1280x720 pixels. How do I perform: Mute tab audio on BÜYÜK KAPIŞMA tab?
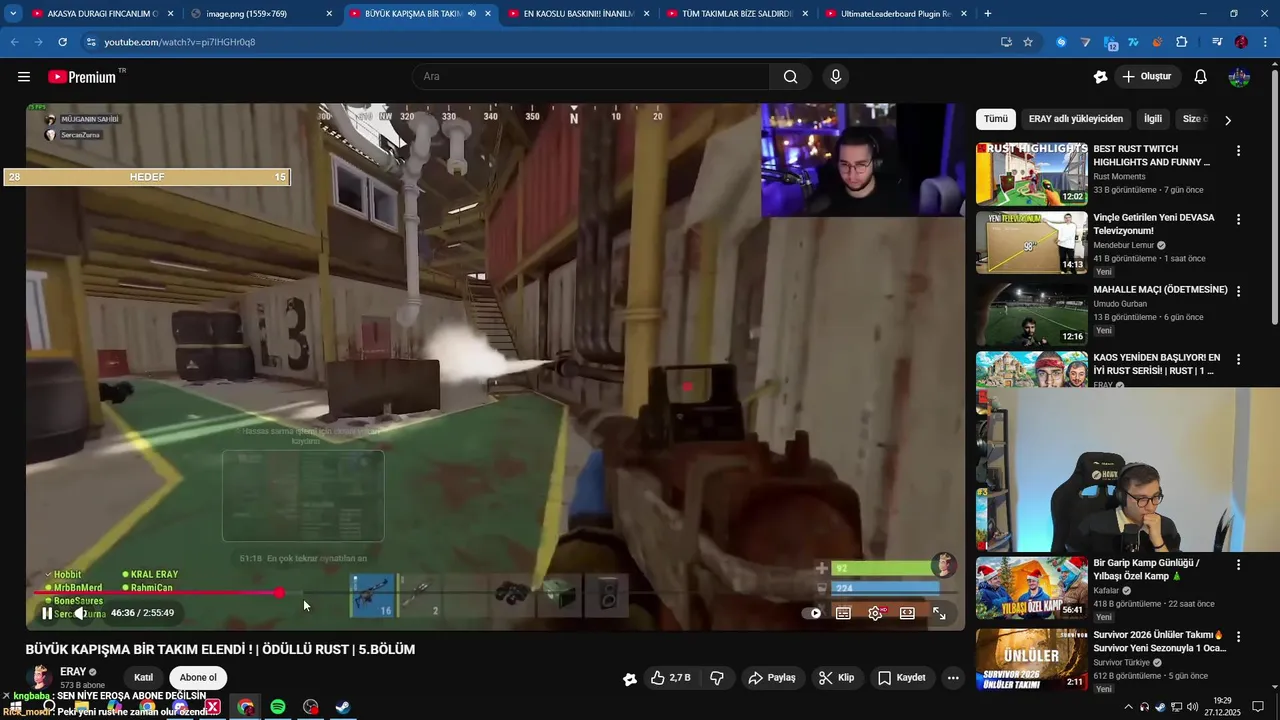471,14
